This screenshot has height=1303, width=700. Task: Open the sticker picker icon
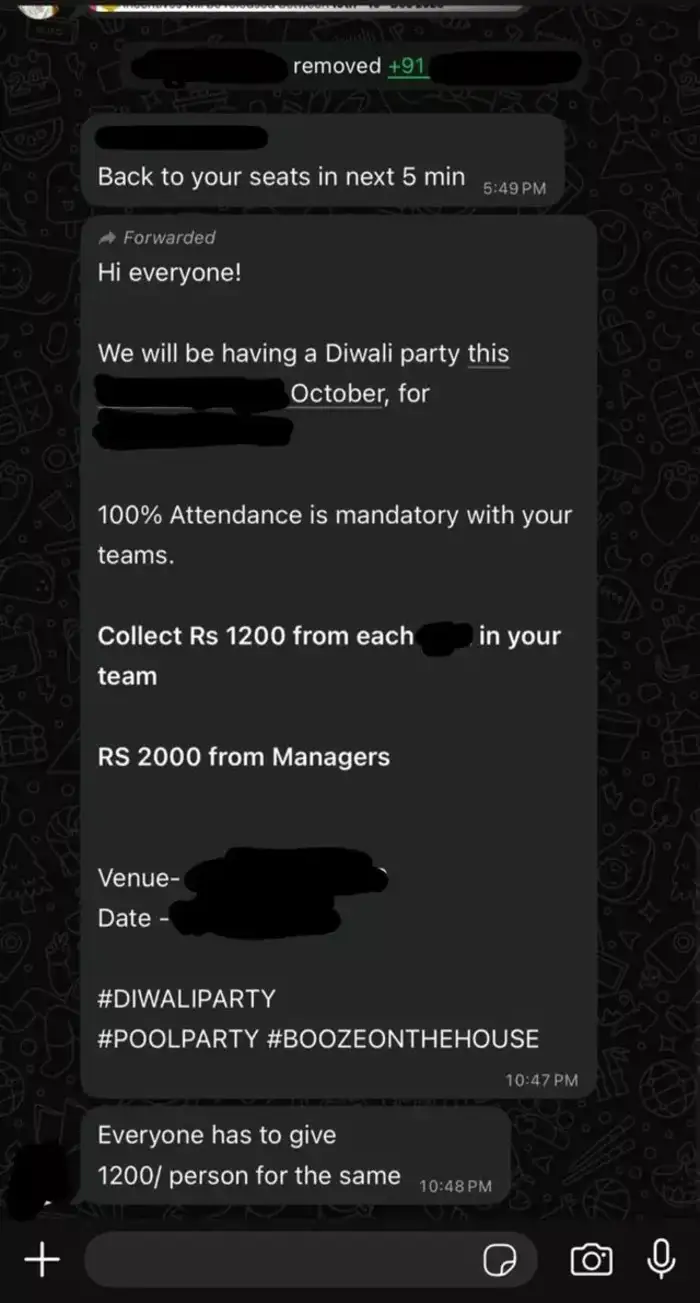point(498,1261)
